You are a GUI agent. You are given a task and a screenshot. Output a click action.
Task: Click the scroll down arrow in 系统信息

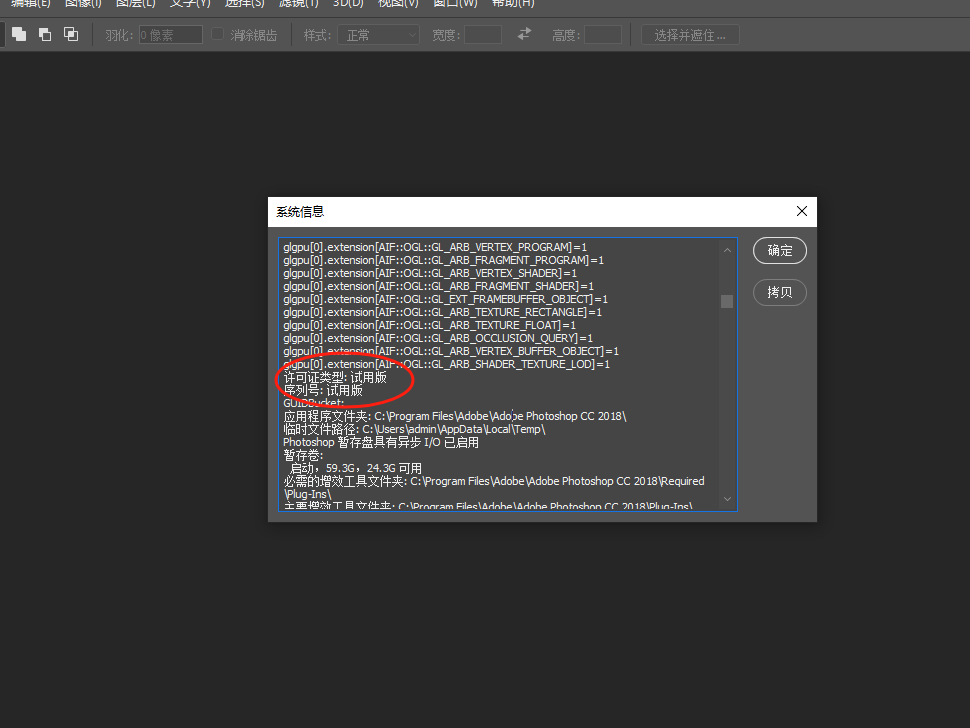point(727,499)
